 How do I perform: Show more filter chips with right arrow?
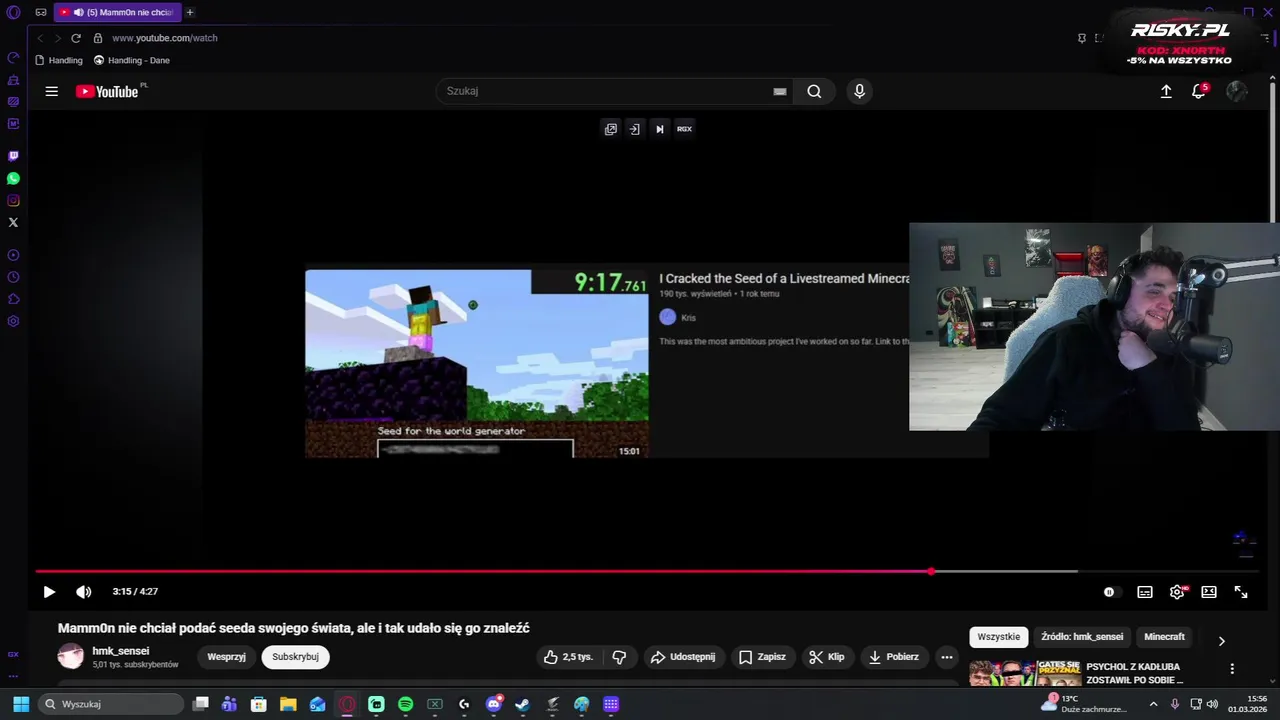tap(1221, 641)
